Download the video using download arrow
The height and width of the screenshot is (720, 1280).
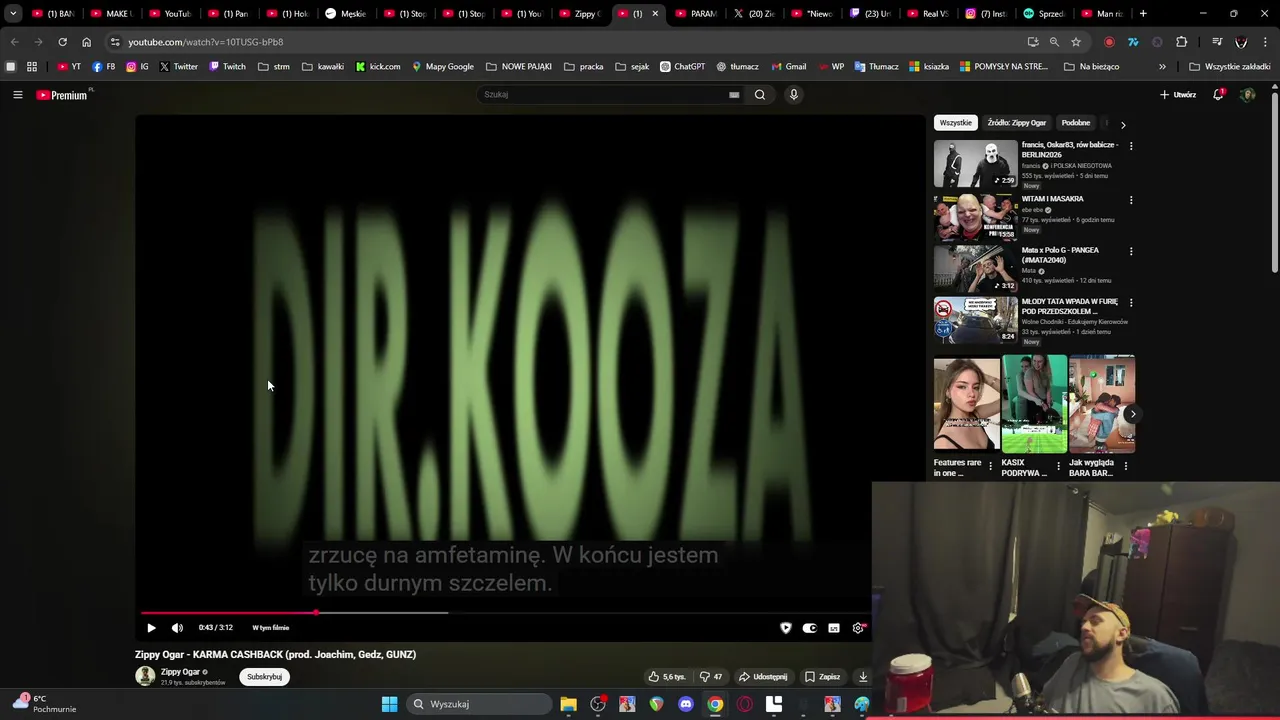click(863, 677)
